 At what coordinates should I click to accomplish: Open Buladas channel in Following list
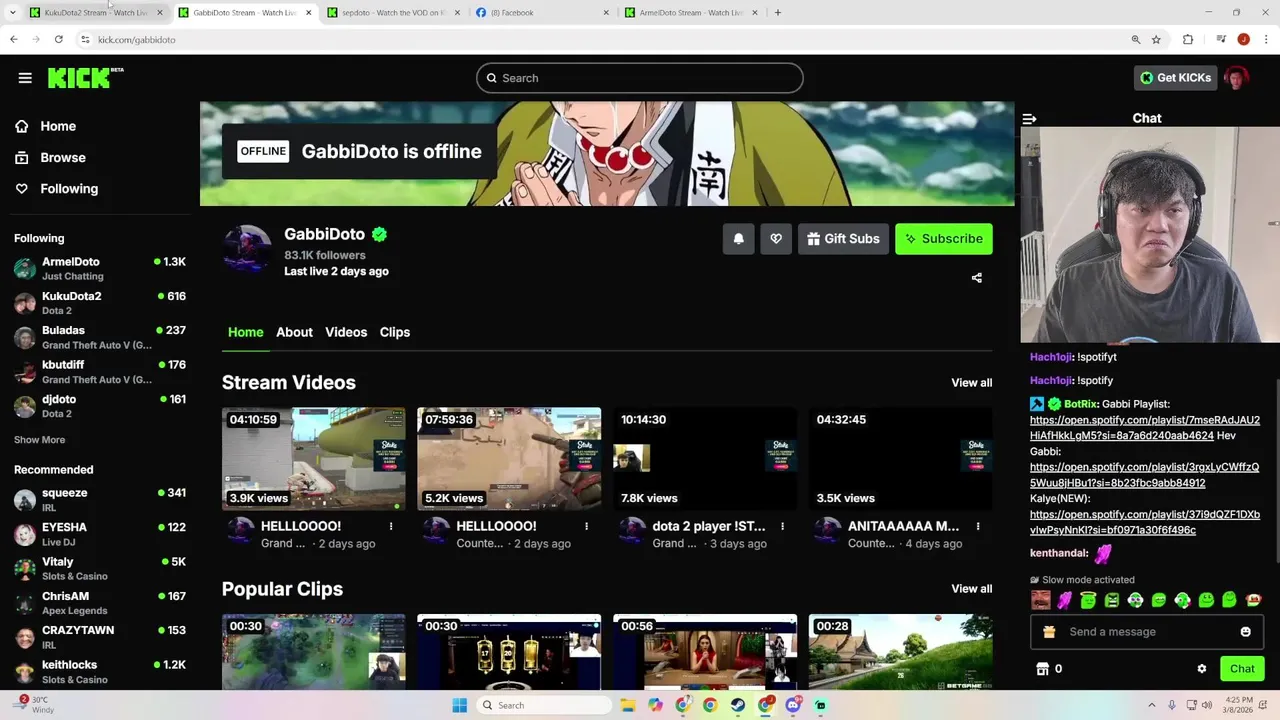coord(100,337)
